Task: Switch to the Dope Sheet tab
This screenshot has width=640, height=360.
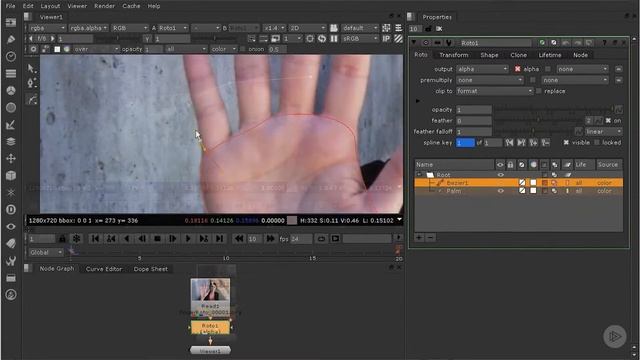Action: (x=150, y=269)
